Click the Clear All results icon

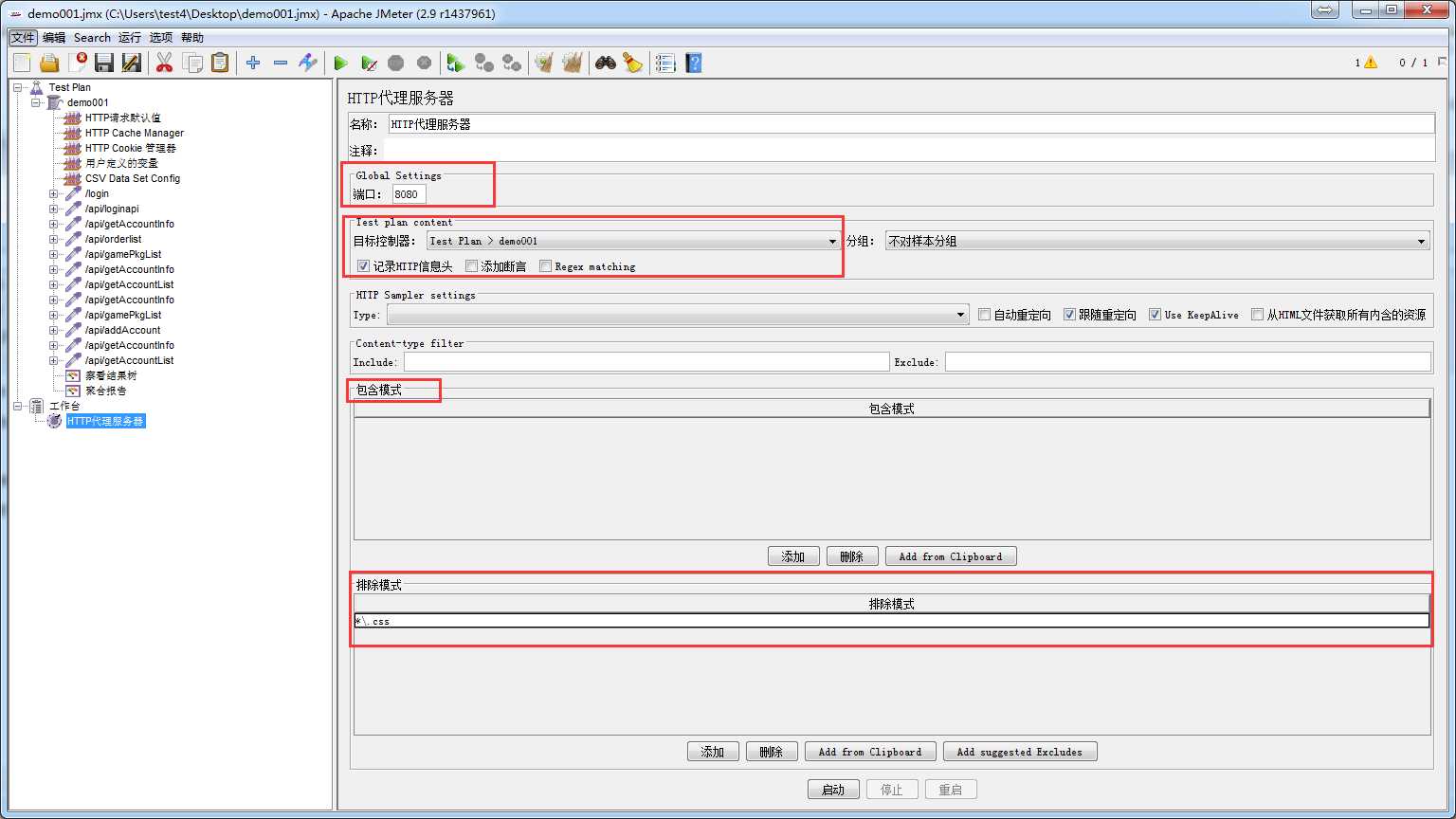coord(572,63)
